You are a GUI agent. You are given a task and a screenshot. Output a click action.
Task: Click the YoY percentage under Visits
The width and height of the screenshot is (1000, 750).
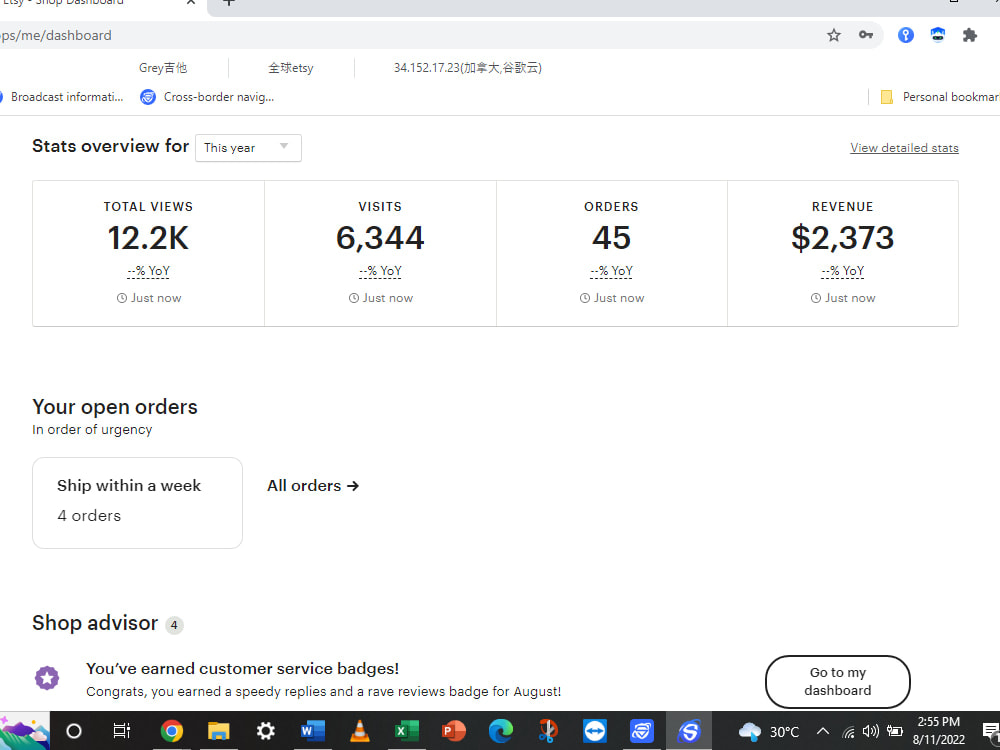pyautogui.click(x=380, y=271)
